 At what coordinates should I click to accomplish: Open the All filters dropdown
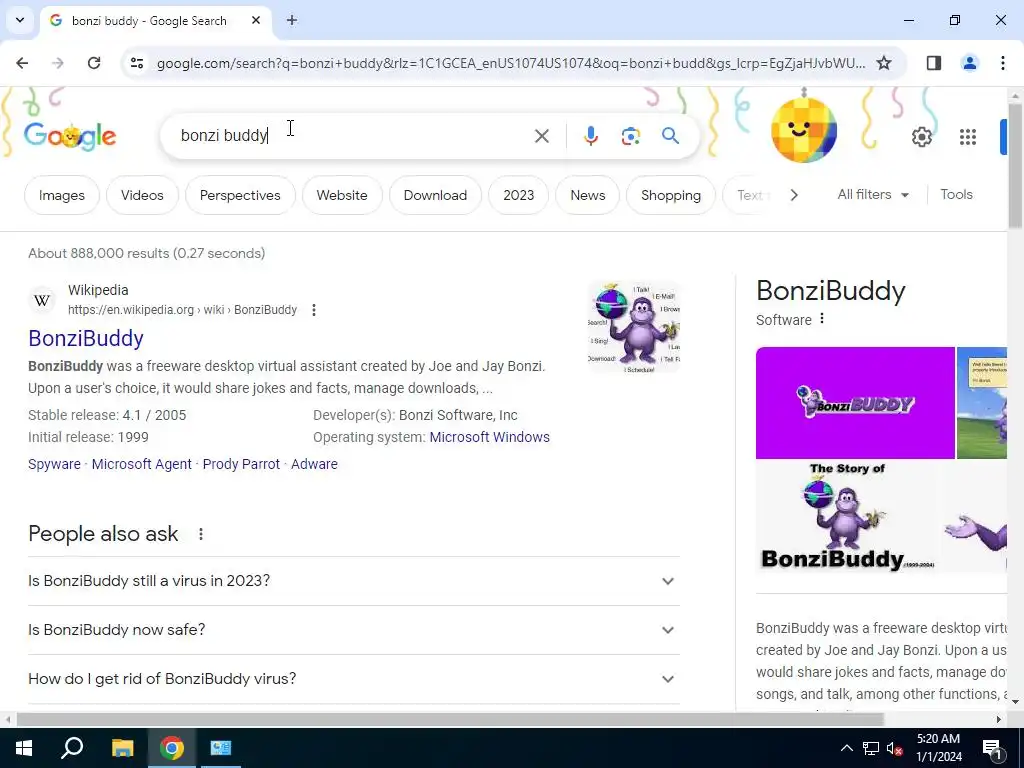click(873, 195)
